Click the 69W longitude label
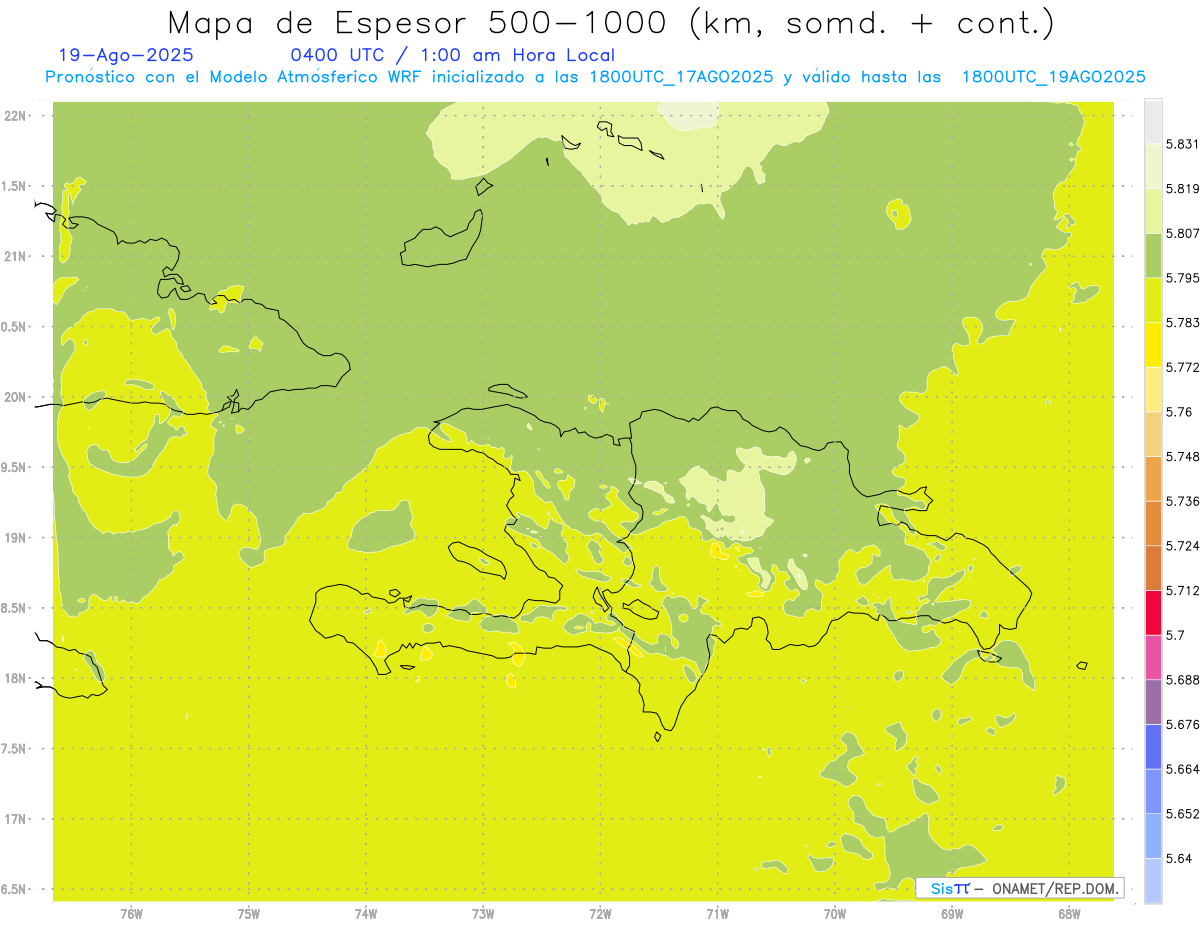Viewport: 1200px width, 927px height. pos(951,913)
